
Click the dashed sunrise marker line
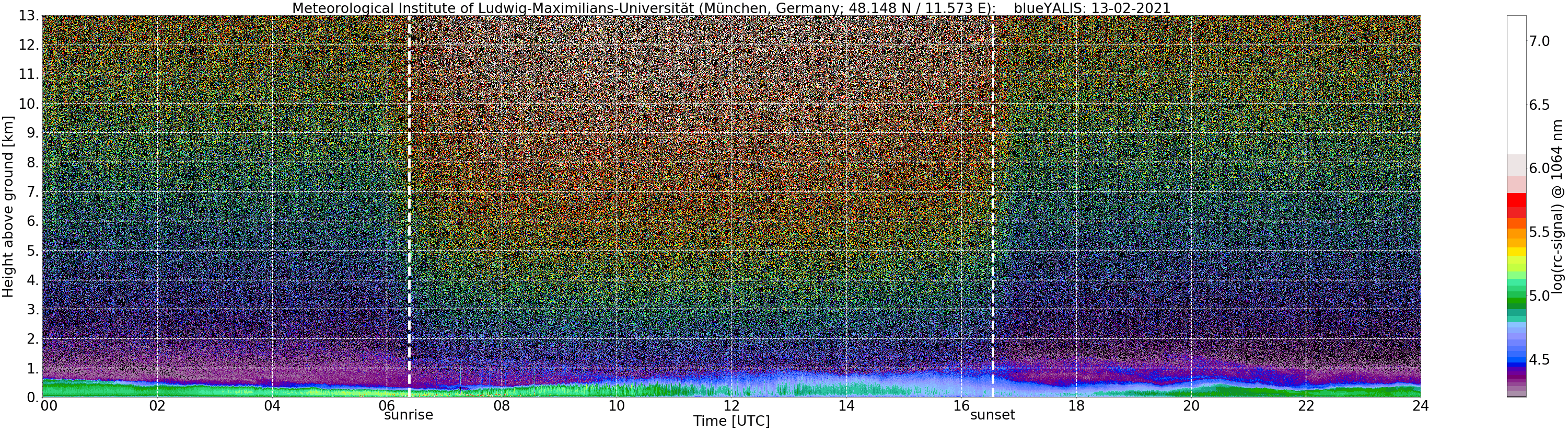[409, 206]
